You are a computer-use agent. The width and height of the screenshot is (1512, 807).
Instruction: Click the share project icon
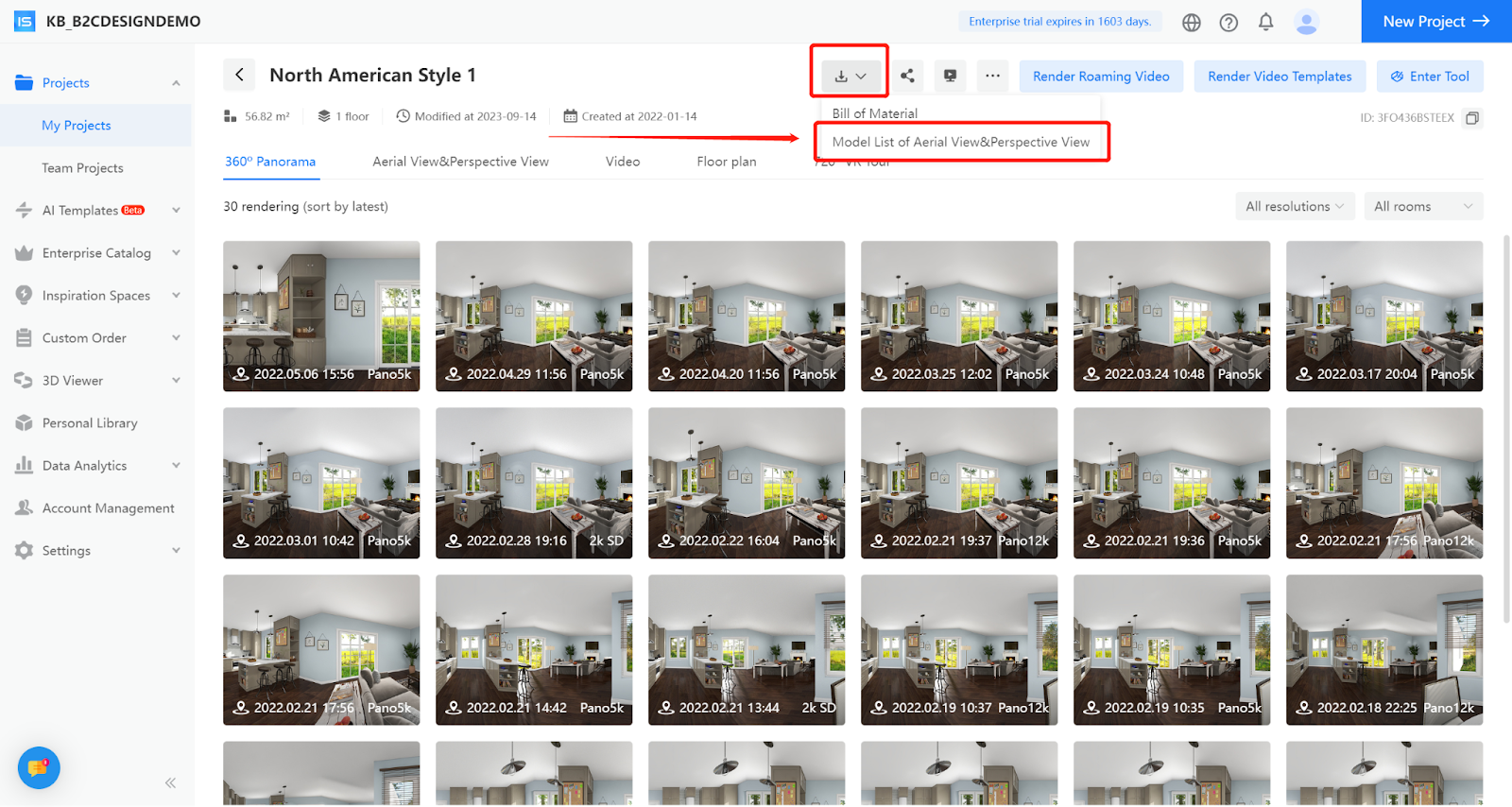pyautogui.click(x=907, y=77)
